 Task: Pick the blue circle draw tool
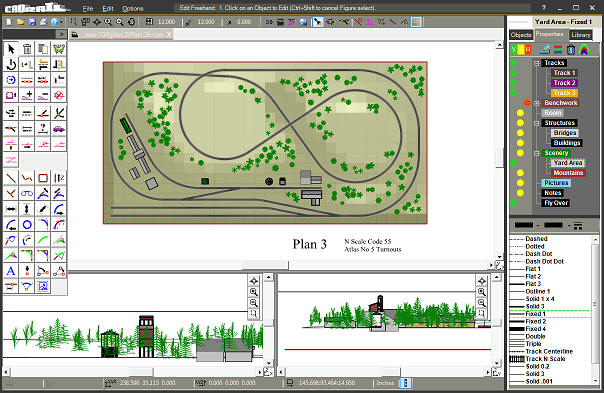click(27, 224)
